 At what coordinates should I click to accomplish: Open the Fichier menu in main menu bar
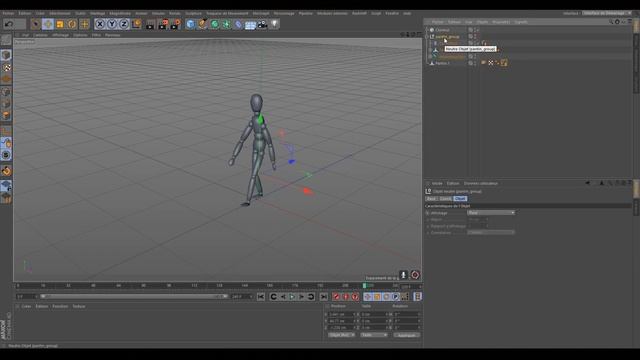(8, 13)
